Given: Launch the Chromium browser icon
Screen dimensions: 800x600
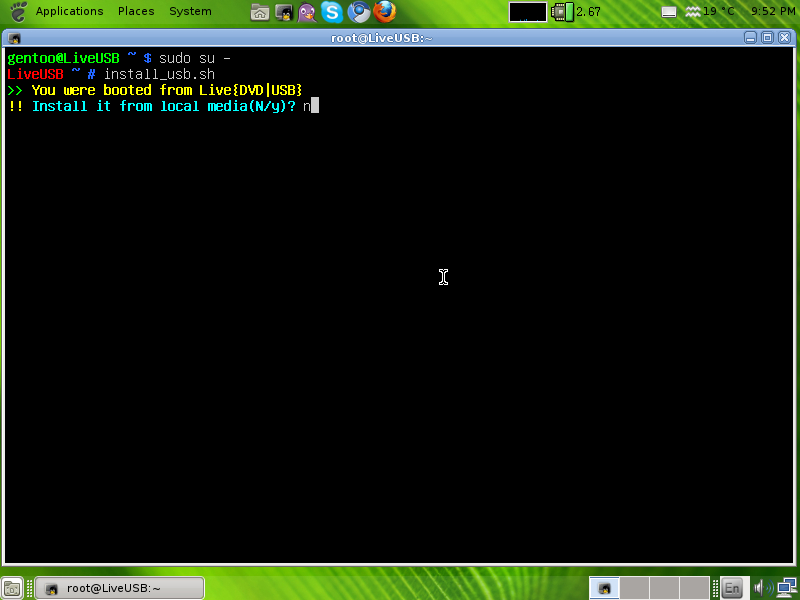Looking at the screenshot, I should [x=359, y=12].
